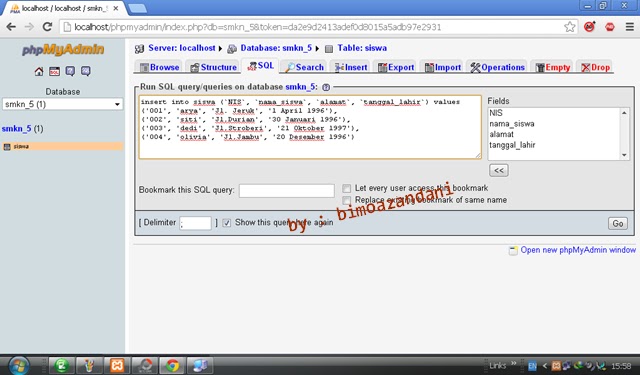Click the Drop table tab
Screen dimensions: 640x375
(x=596, y=67)
